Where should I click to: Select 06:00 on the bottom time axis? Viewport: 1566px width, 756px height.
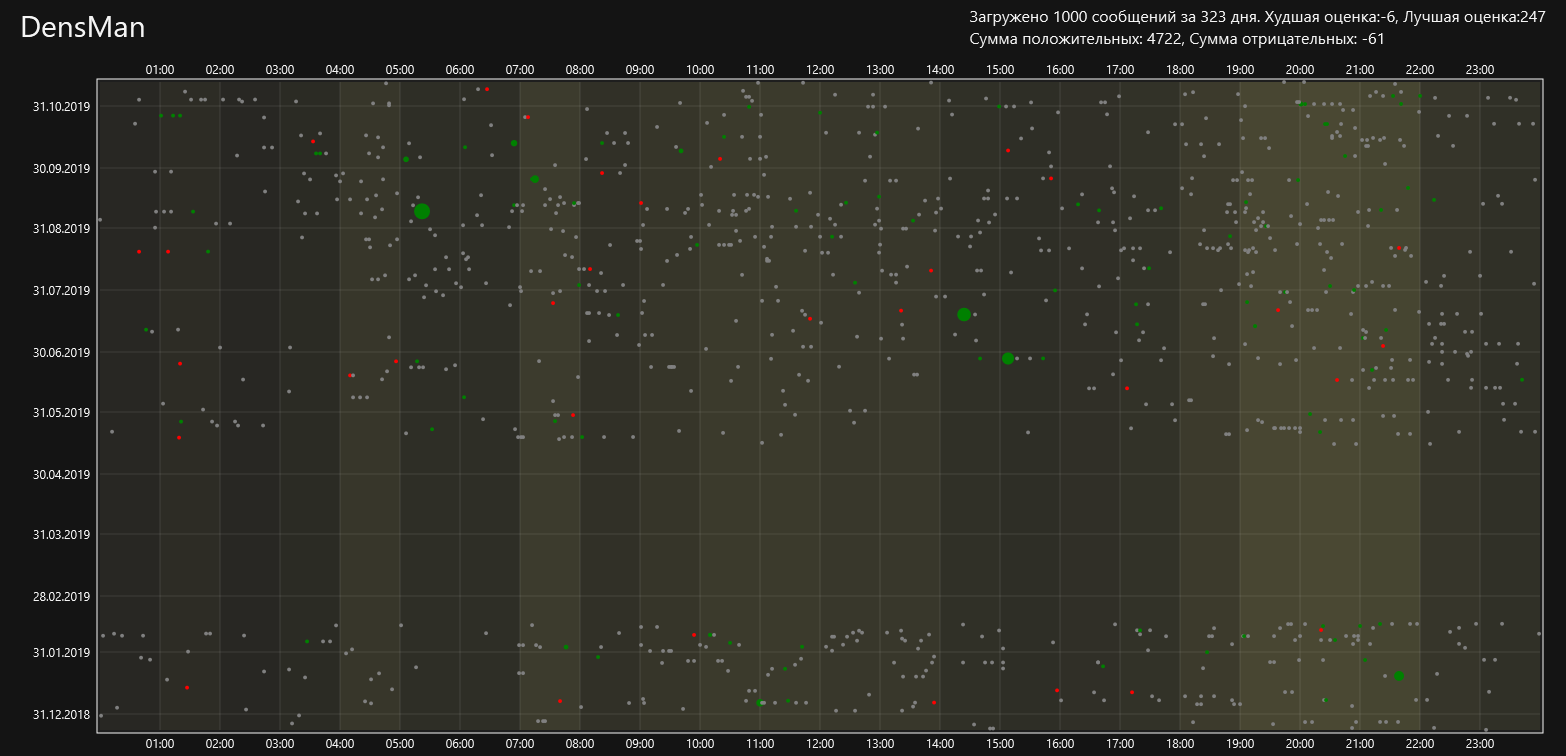460,744
